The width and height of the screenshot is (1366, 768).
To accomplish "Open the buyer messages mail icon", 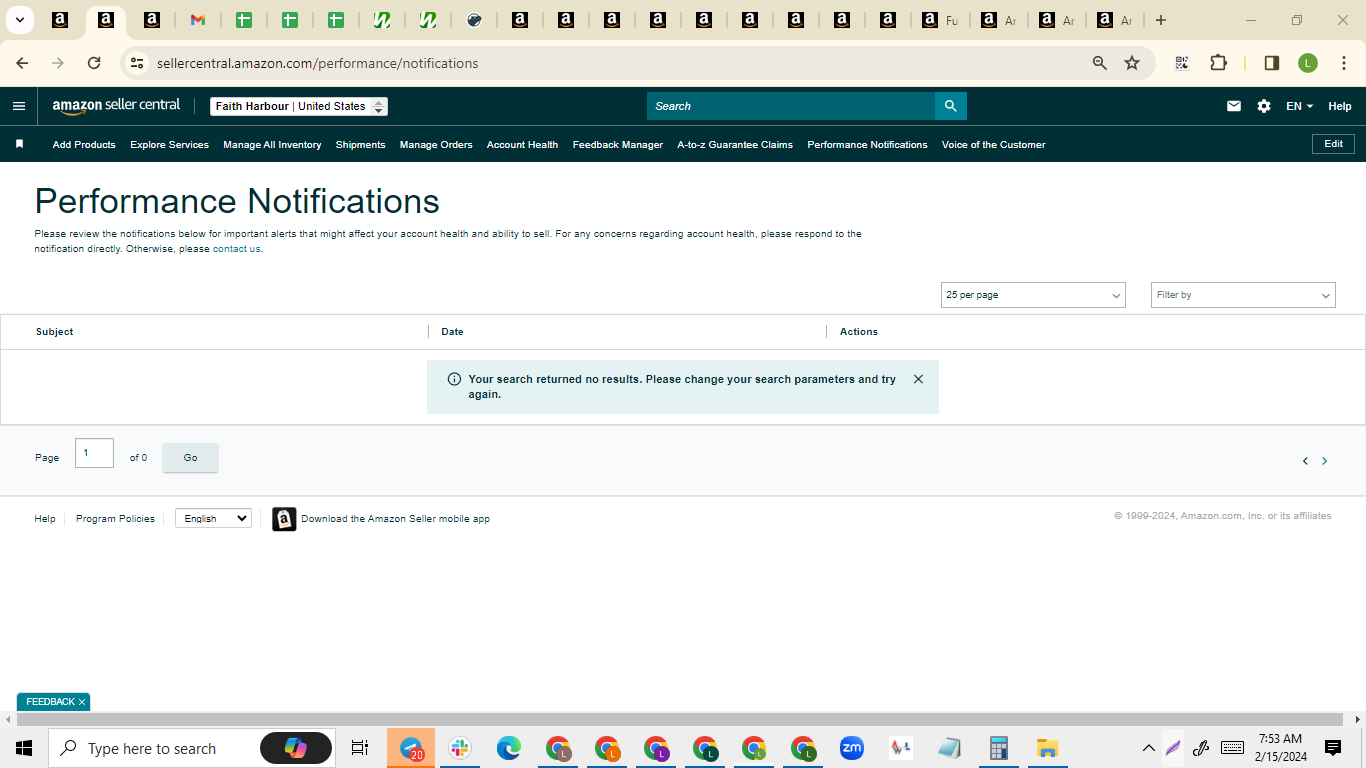I will coord(1234,106).
